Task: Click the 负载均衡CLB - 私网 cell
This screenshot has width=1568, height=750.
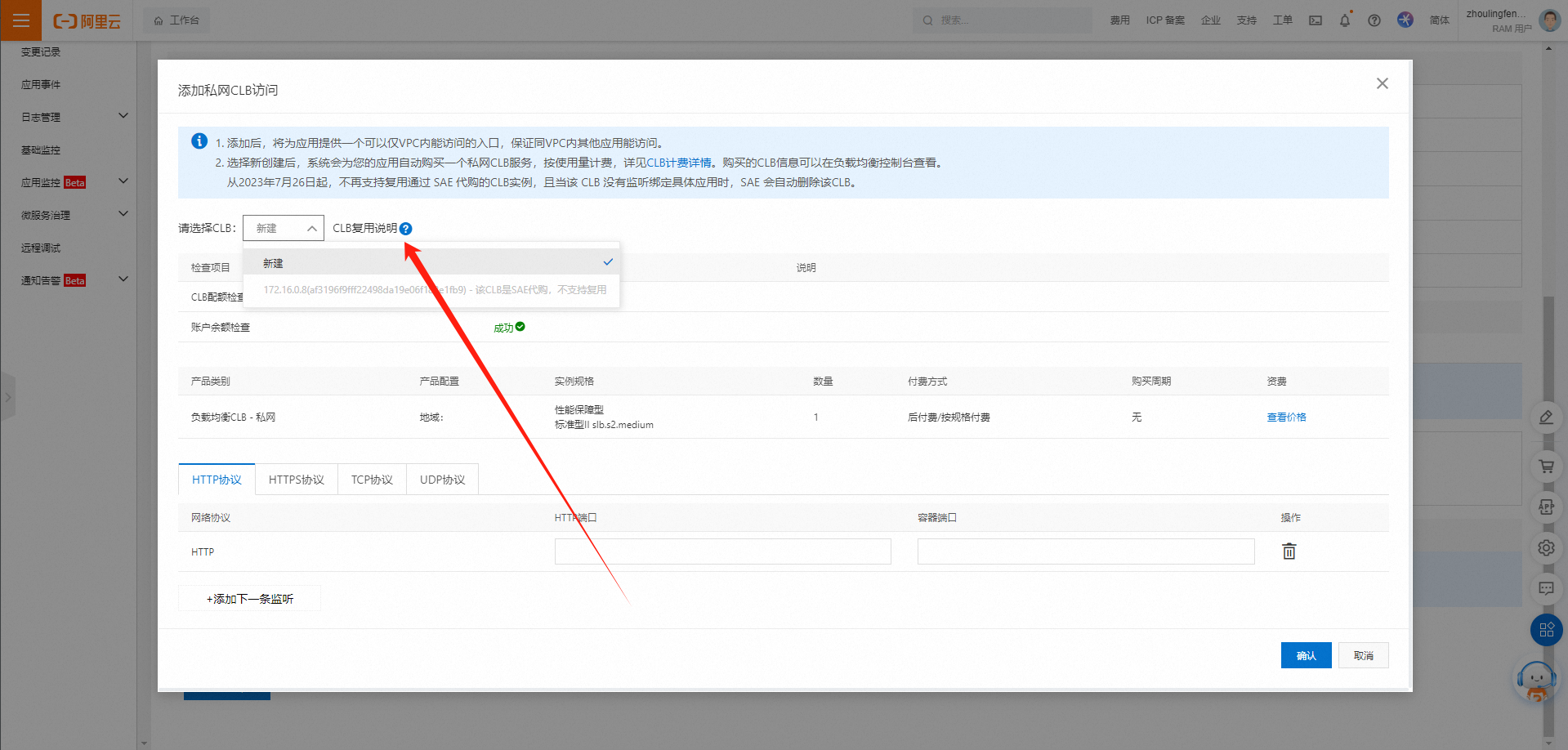Action: point(233,417)
